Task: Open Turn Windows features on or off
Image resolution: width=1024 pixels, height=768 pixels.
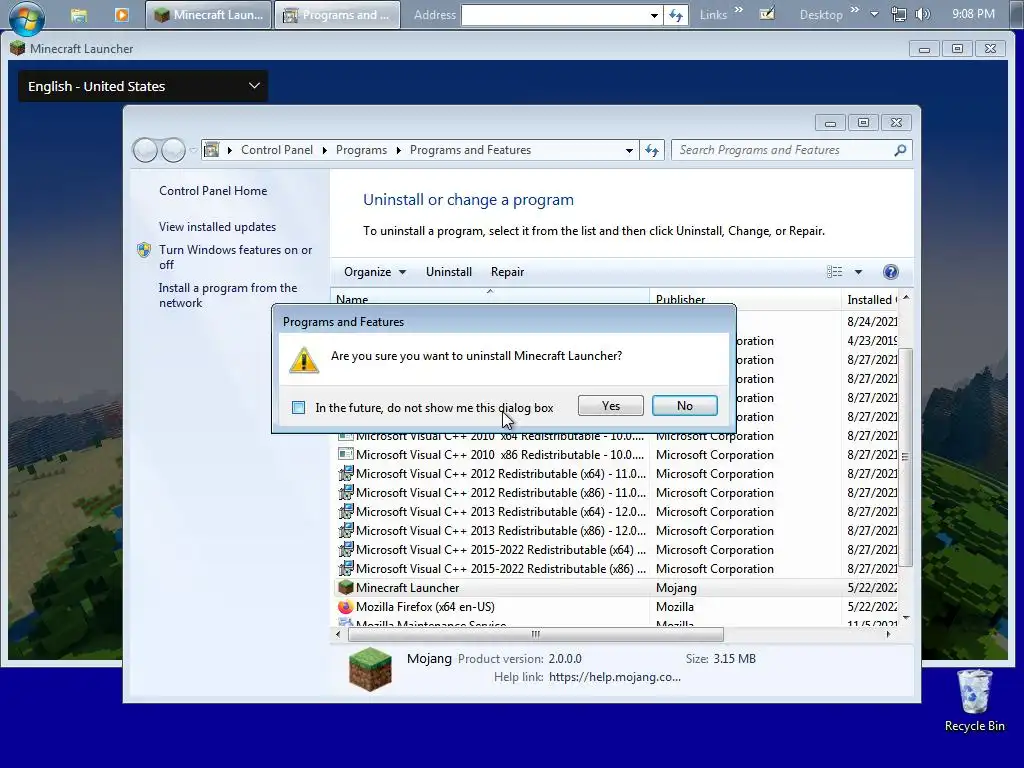Action: click(x=236, y=257)
